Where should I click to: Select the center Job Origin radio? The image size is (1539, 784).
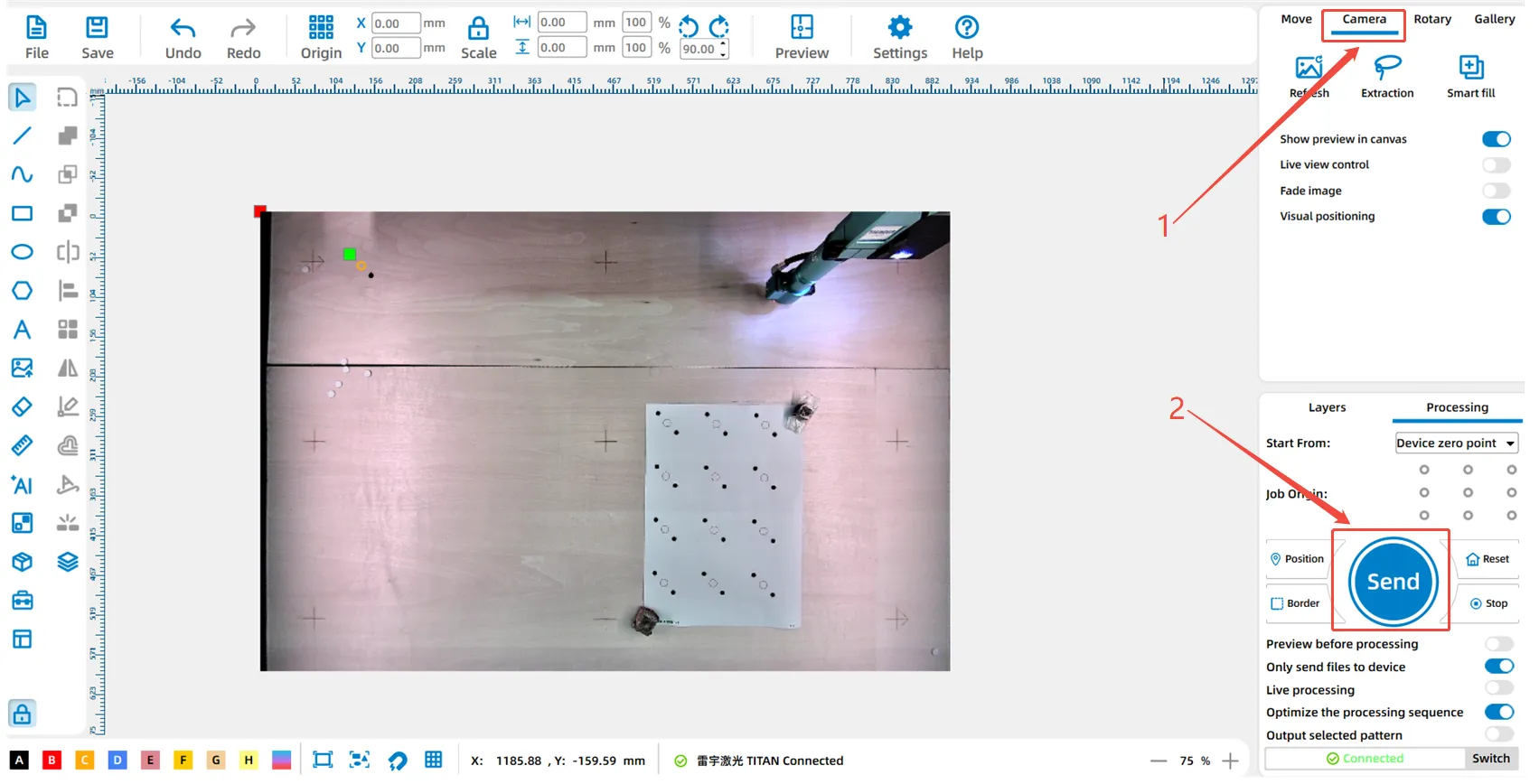[x=1468, y=492]
